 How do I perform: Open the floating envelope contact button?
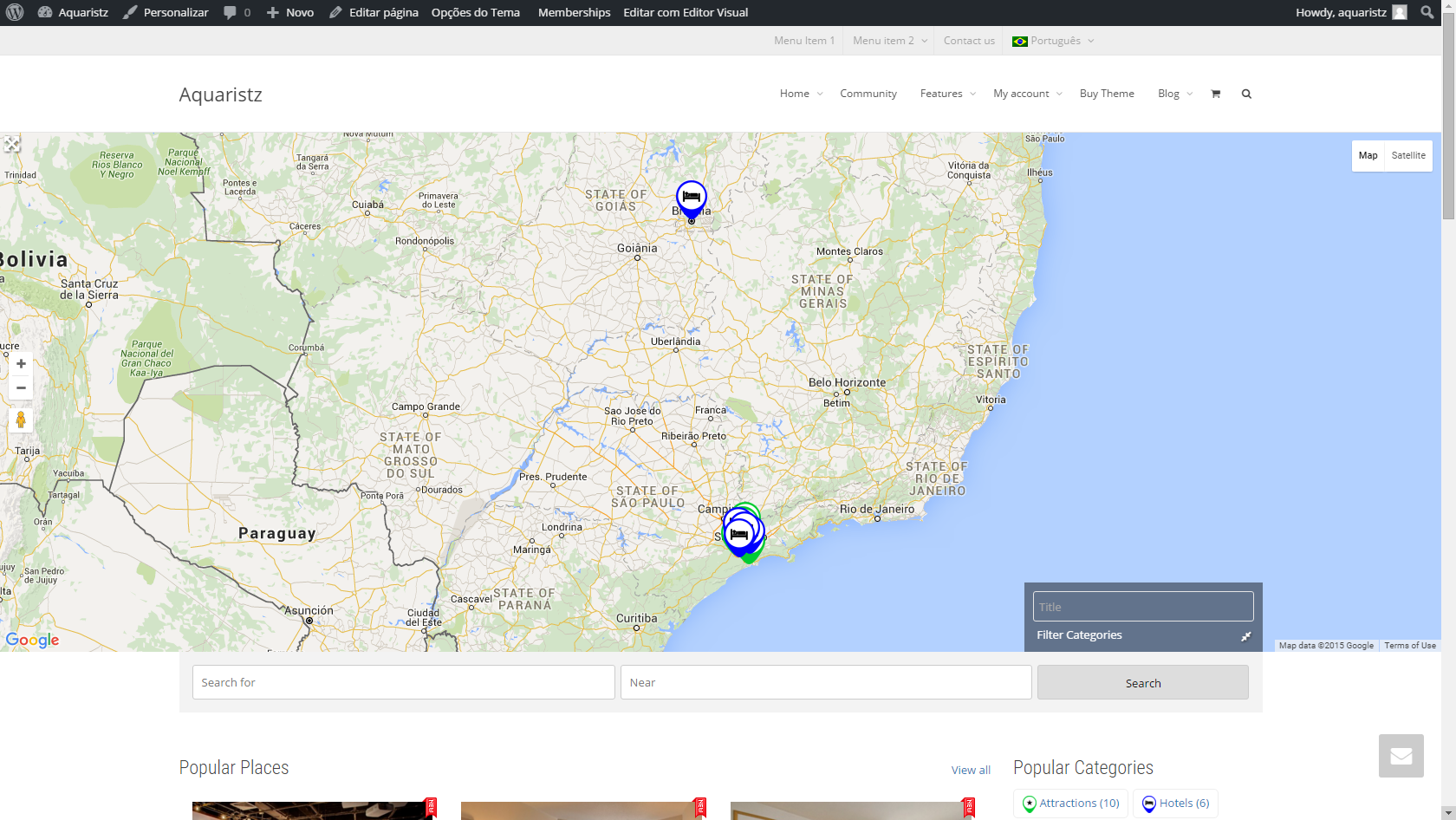tap(1401, 756)
